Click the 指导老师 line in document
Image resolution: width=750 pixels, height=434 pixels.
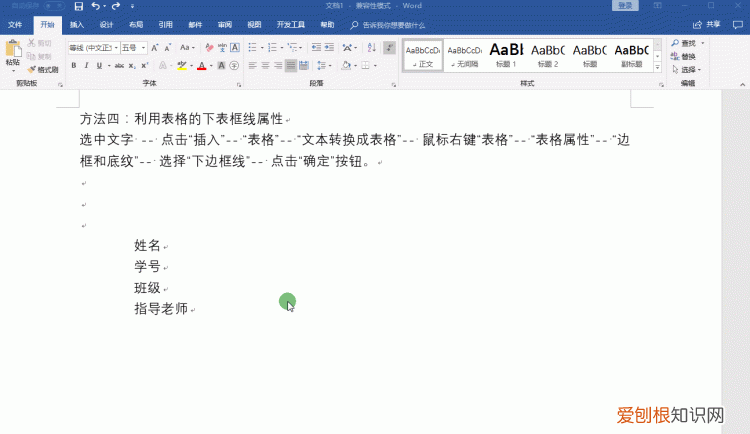[161, 309]
